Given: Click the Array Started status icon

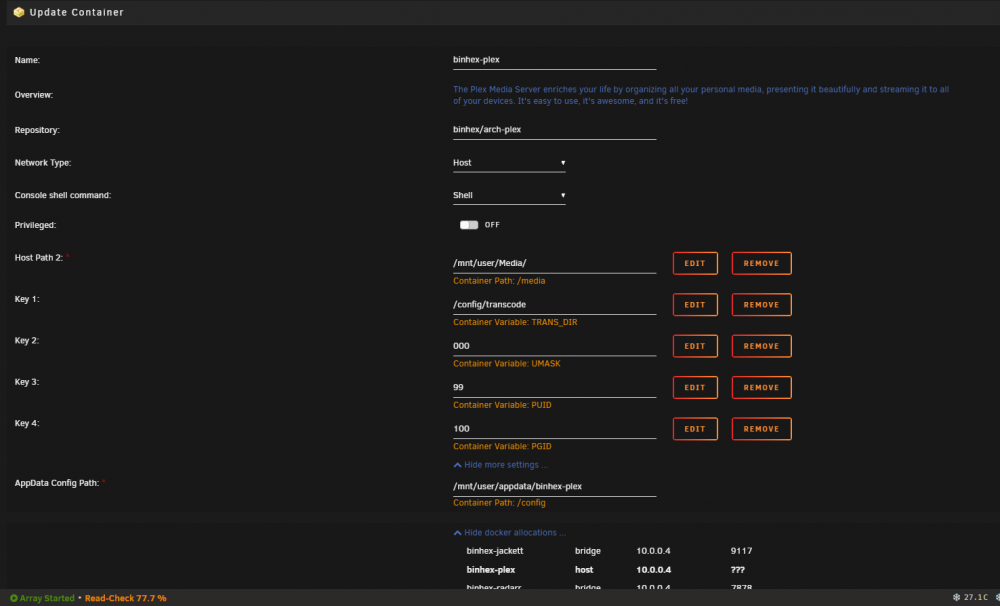Looking at the screenshot, I should (x=14, y=598).
